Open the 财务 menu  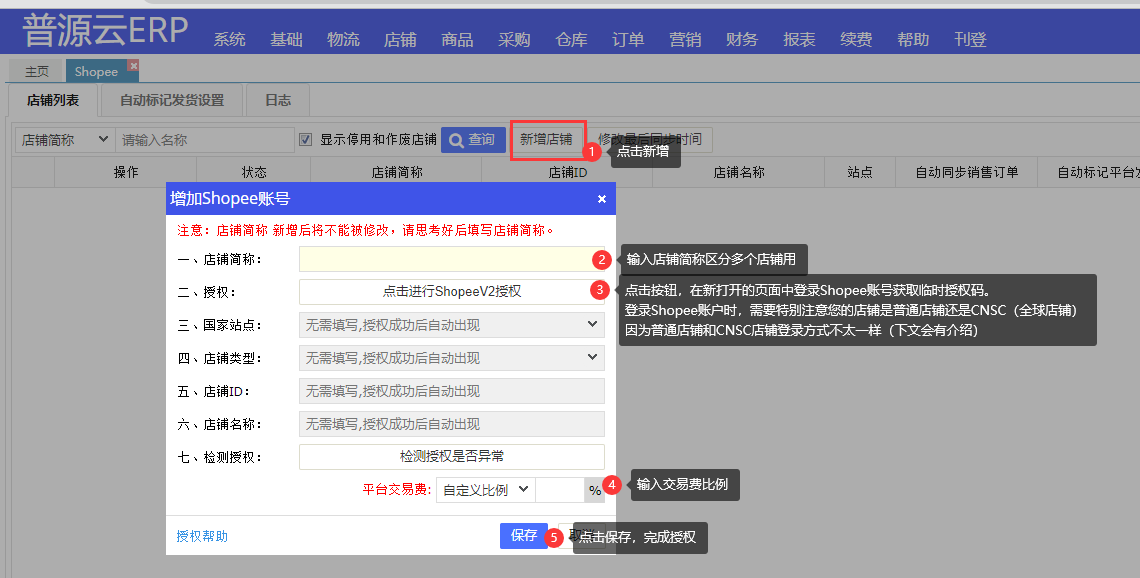click(742, 39)
